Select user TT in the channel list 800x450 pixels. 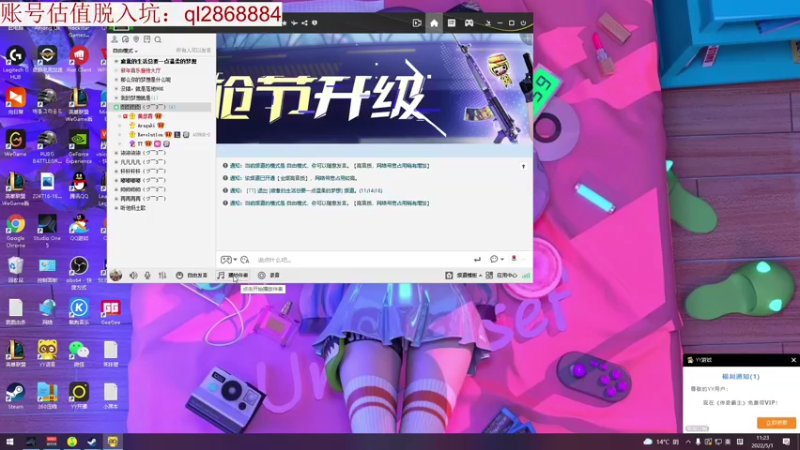(x=140, y=144)
